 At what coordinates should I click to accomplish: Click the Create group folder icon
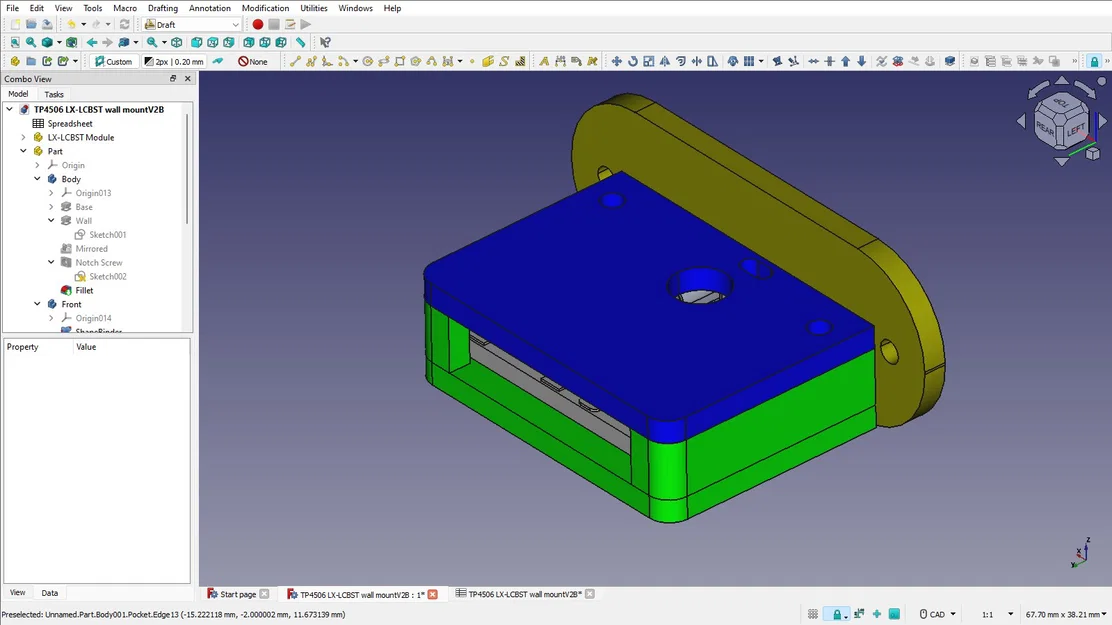pyautogui.click(x=30, y=62)
